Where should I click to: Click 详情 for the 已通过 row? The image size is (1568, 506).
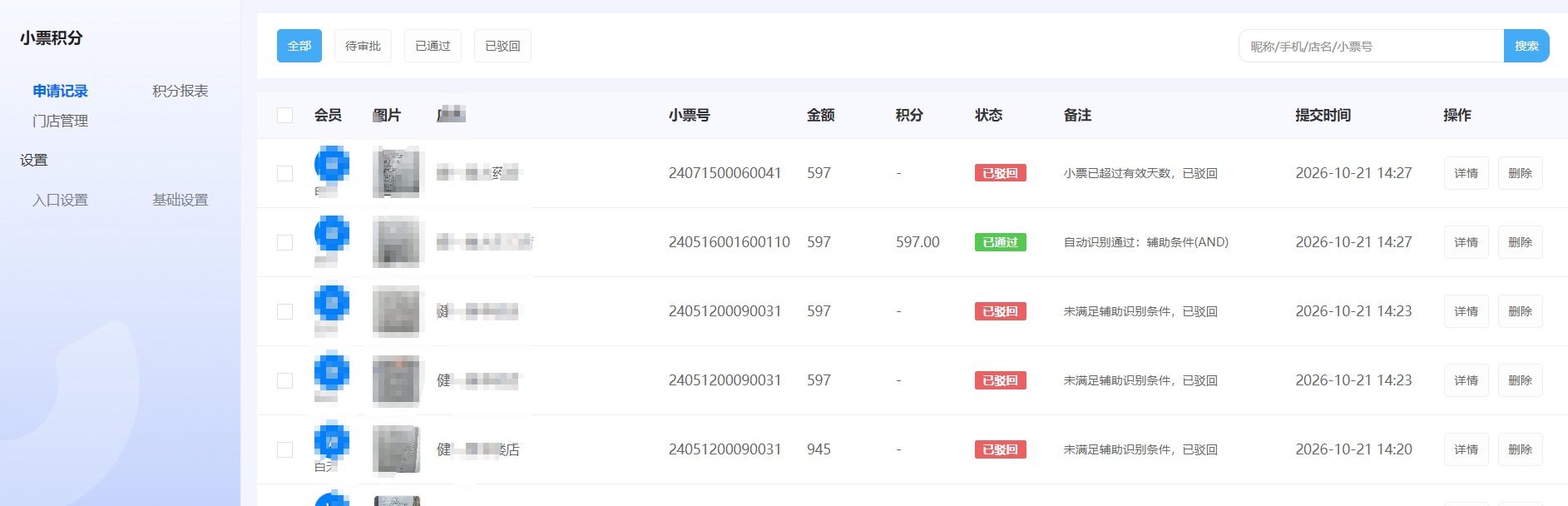pyautogui.click(x=1466, y=242)
